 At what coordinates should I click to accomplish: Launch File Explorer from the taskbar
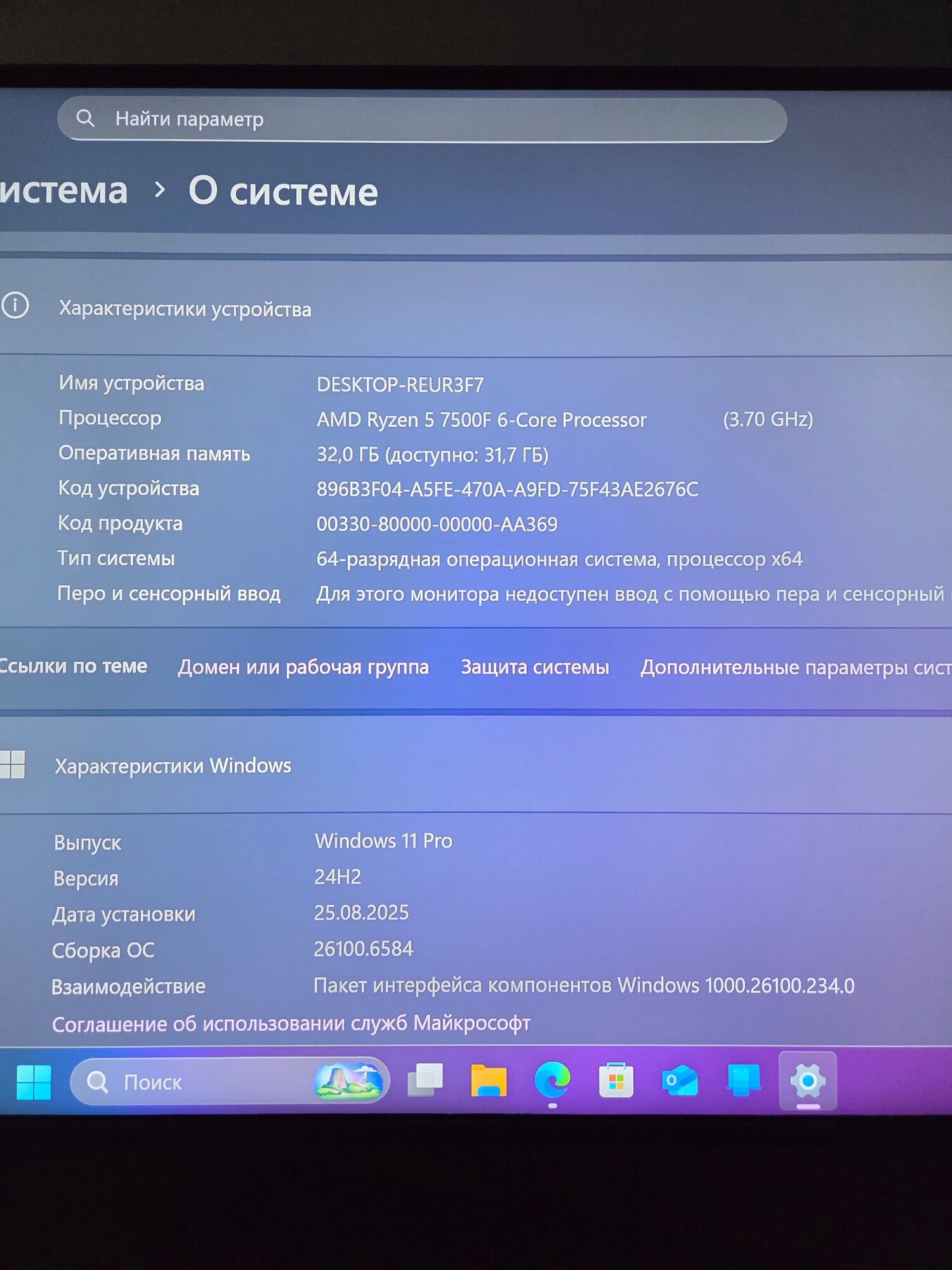pos(488,1081)
